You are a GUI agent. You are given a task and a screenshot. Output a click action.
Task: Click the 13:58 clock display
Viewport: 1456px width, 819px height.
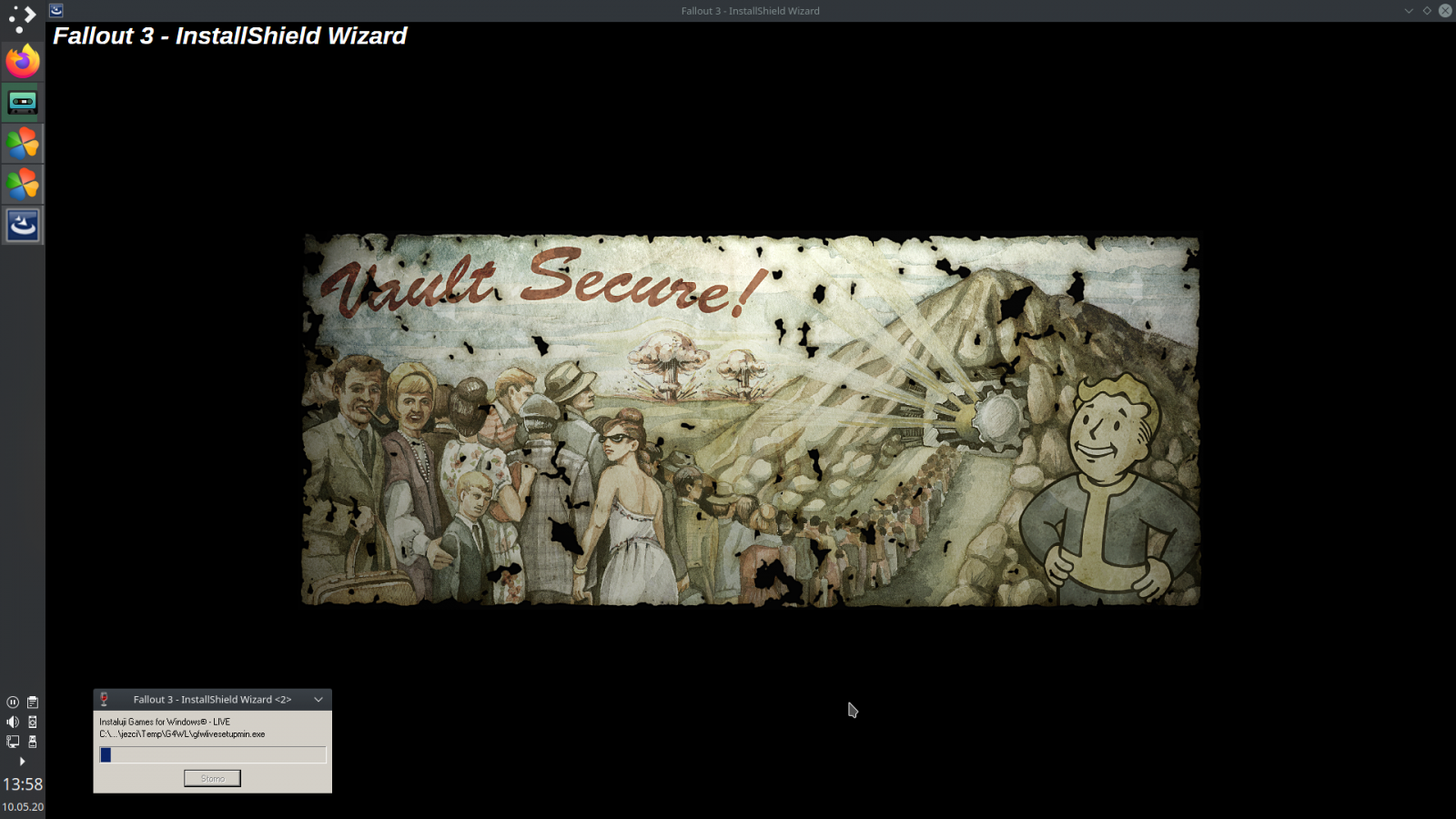click(25, 784)
